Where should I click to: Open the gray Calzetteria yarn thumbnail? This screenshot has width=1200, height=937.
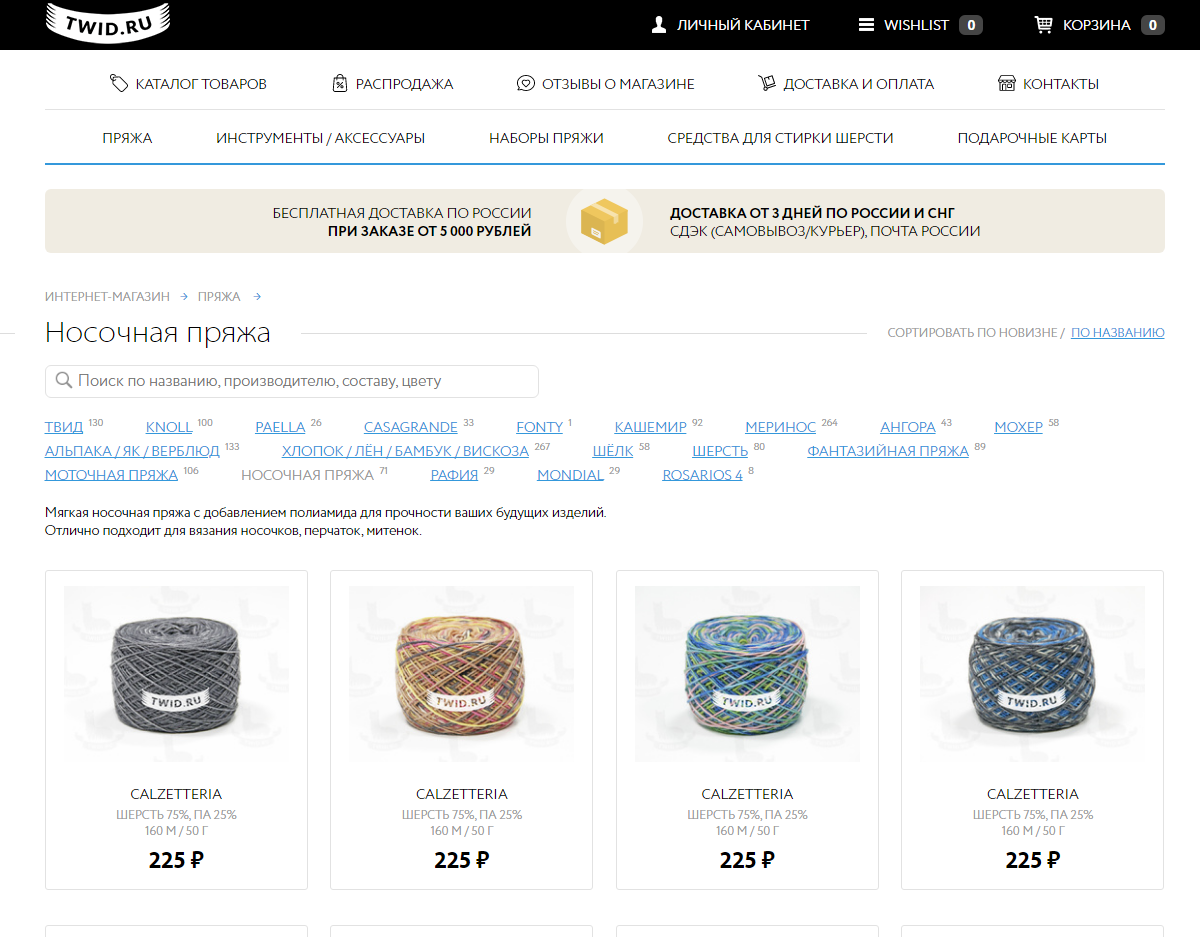pyautogui.click(x=176, y=674)
